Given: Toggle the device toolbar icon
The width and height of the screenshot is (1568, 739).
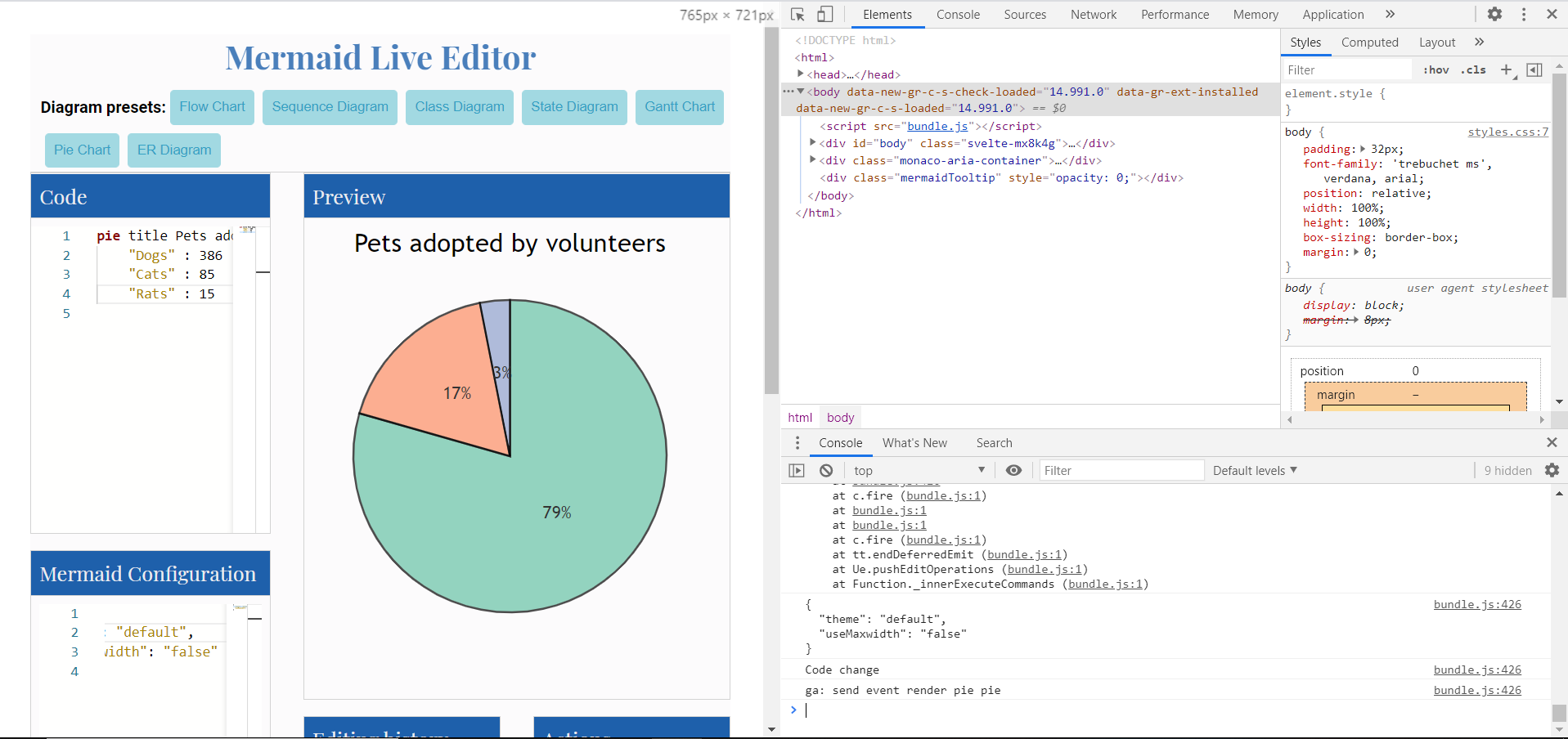Looking at the screenshot, I should [x=824, y=14].
